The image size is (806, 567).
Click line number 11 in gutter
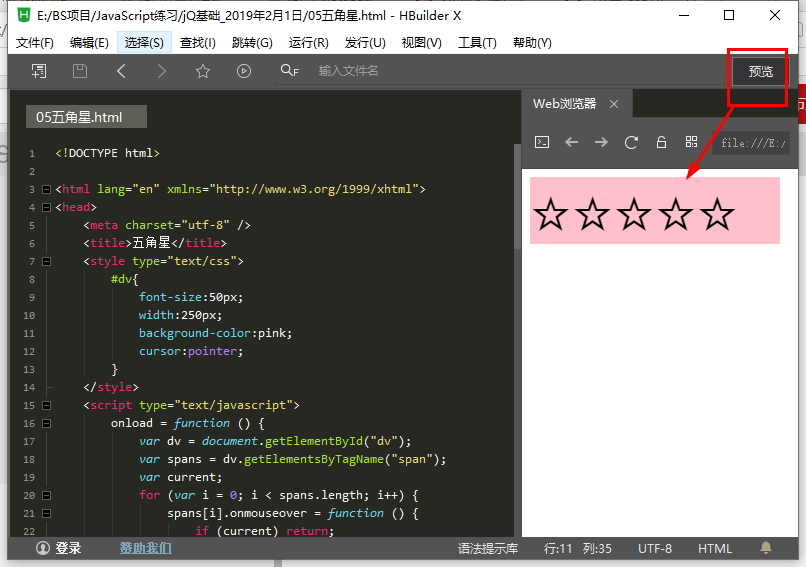click(x=29, y=333)
